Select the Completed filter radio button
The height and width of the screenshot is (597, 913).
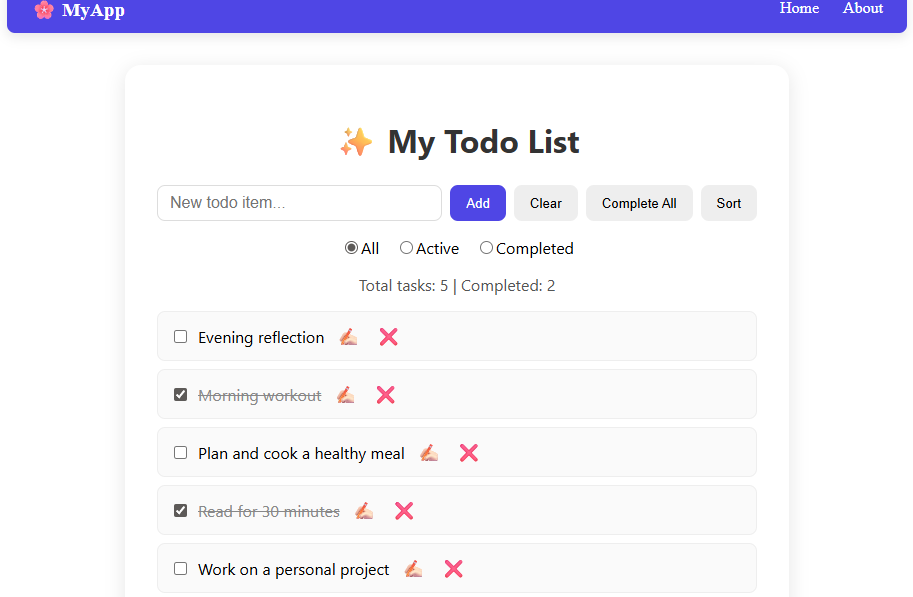[x=486, y=248]
